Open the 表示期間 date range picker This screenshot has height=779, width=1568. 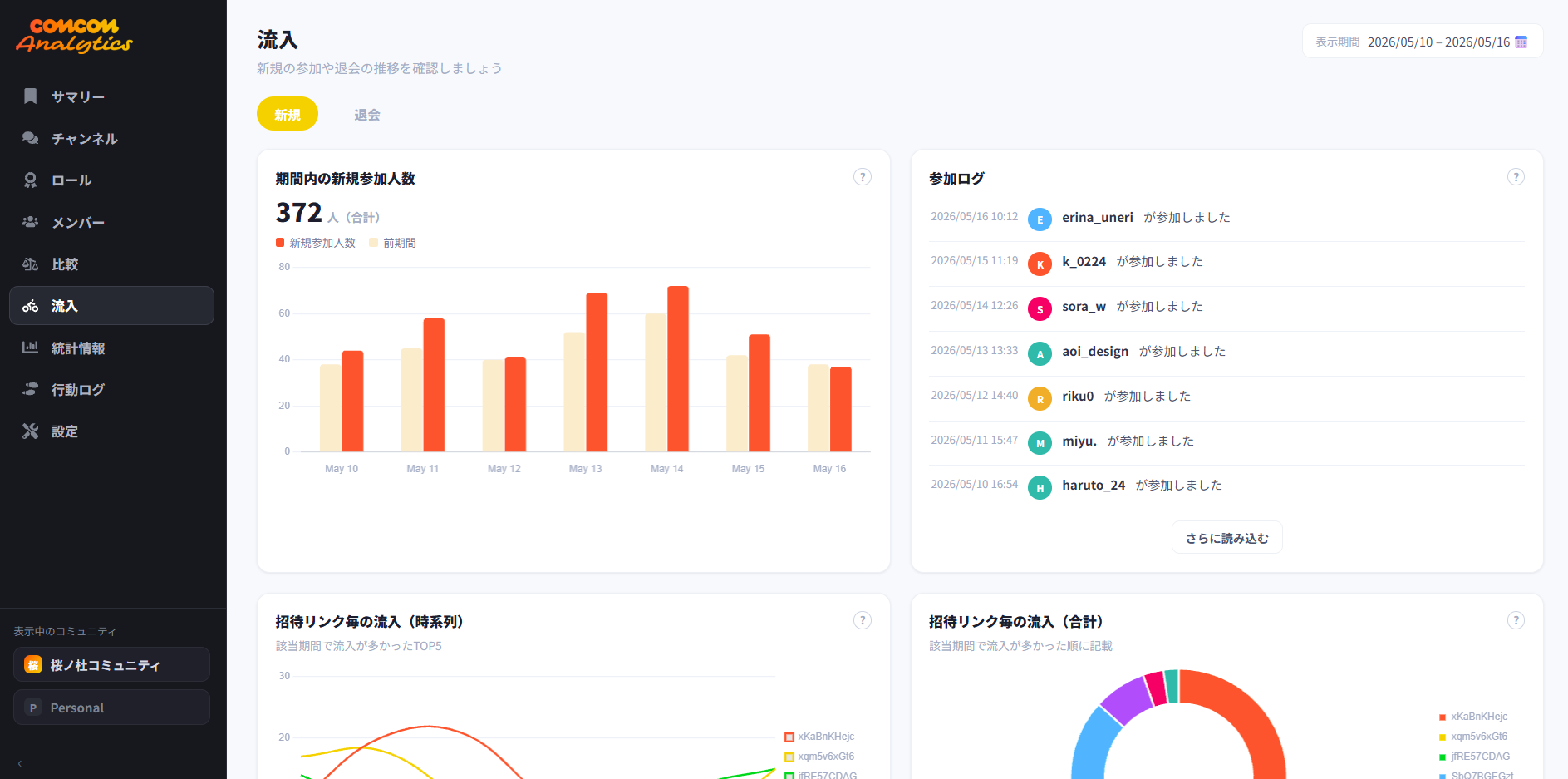[x=1423, y=42]
